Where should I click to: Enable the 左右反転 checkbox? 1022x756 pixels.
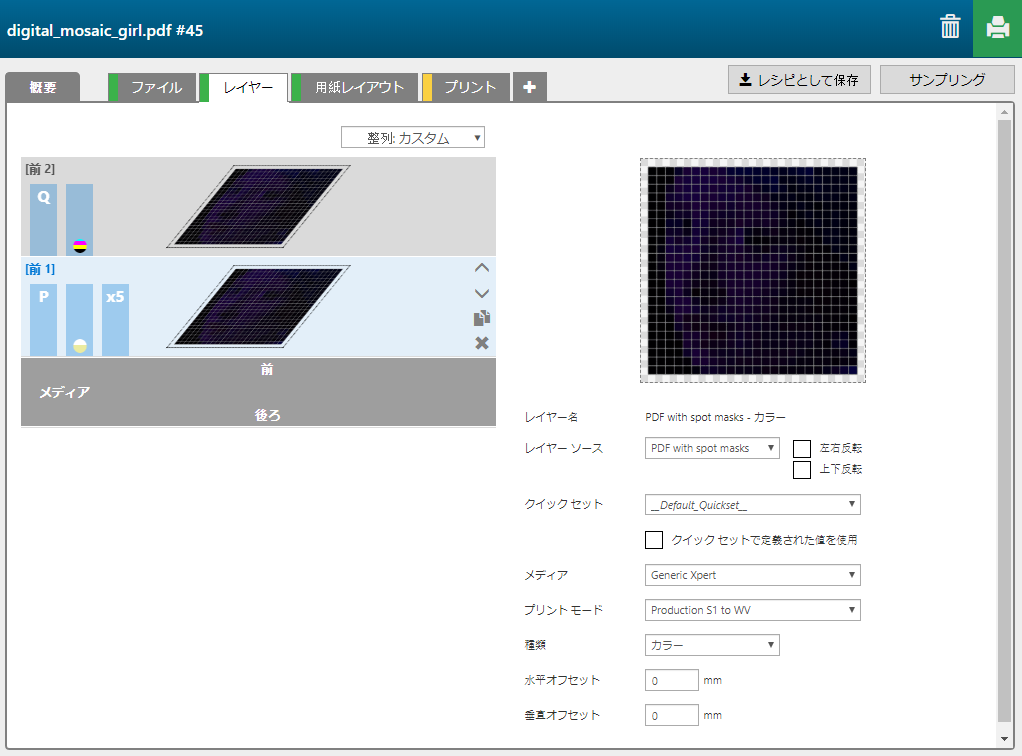point(802,449)
